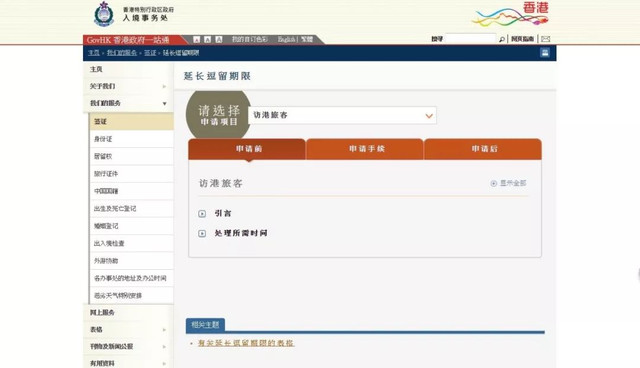640x368 pixels.
Task: Select the smallest font size icon
Action: click(x=197, y=40)
